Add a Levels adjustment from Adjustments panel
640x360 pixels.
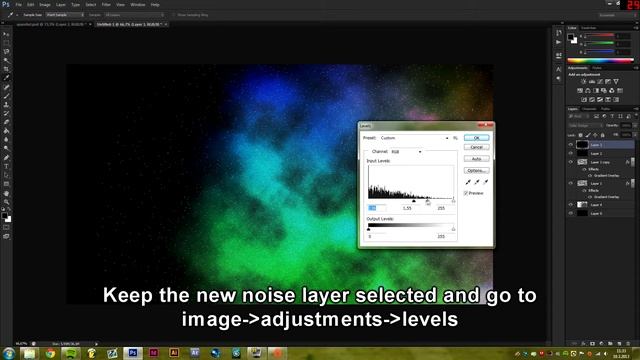click(x=592, y=82)
